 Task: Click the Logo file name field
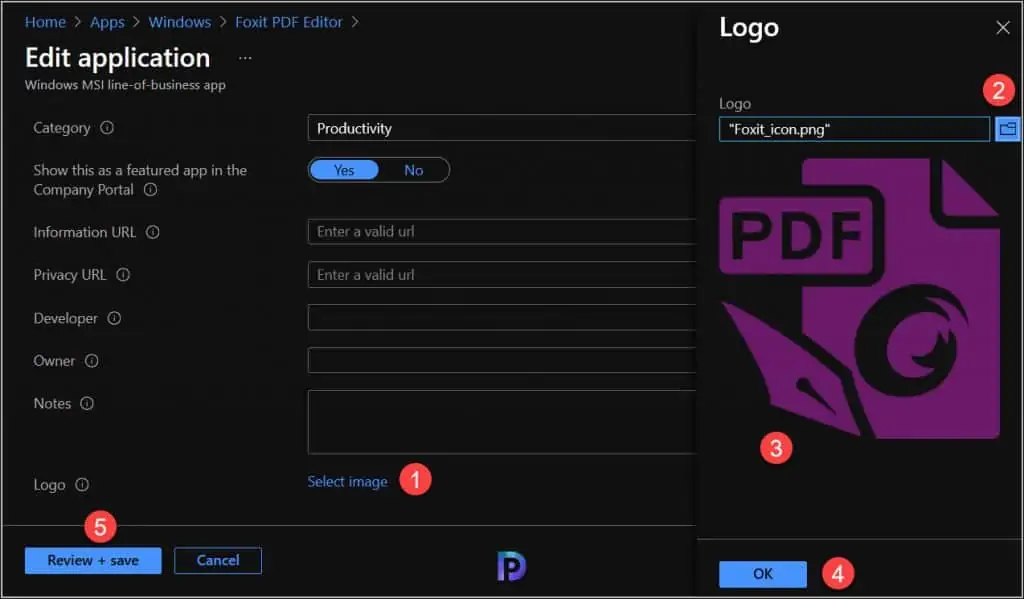click(x=854, y=129)
